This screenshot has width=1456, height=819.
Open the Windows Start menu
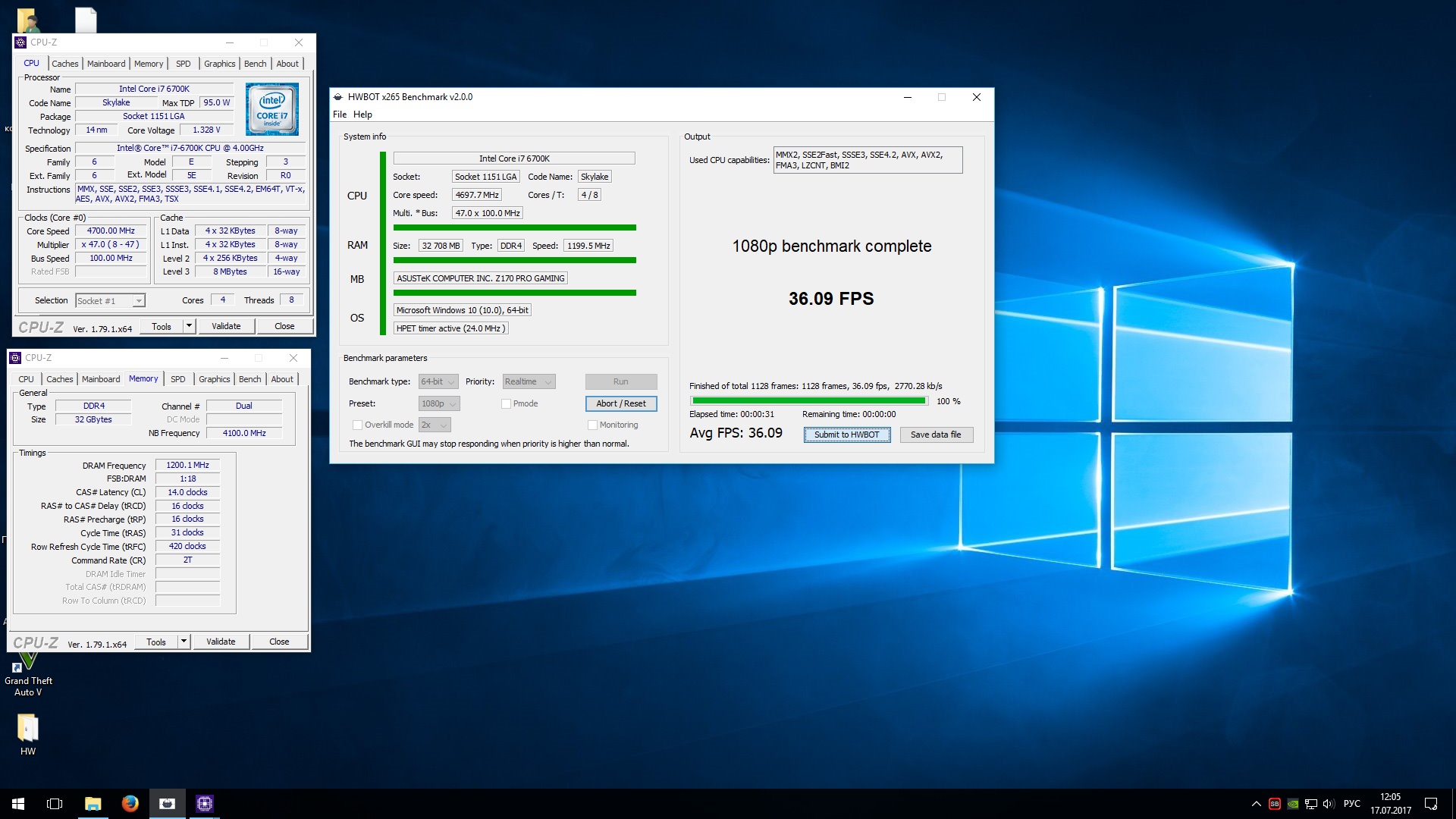pos(18,804)
